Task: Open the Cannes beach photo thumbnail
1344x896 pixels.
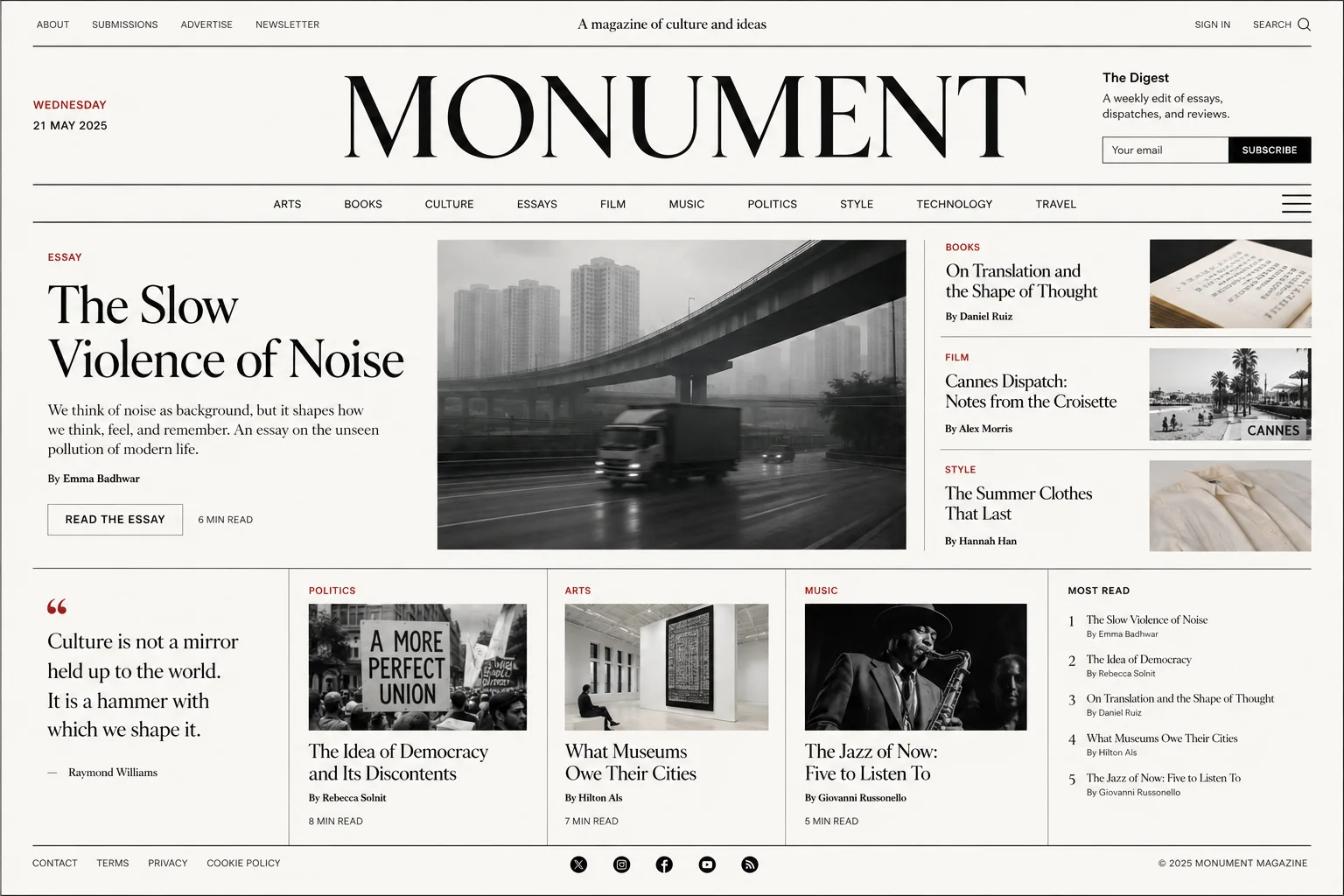Action: (x=1229, y=395)
